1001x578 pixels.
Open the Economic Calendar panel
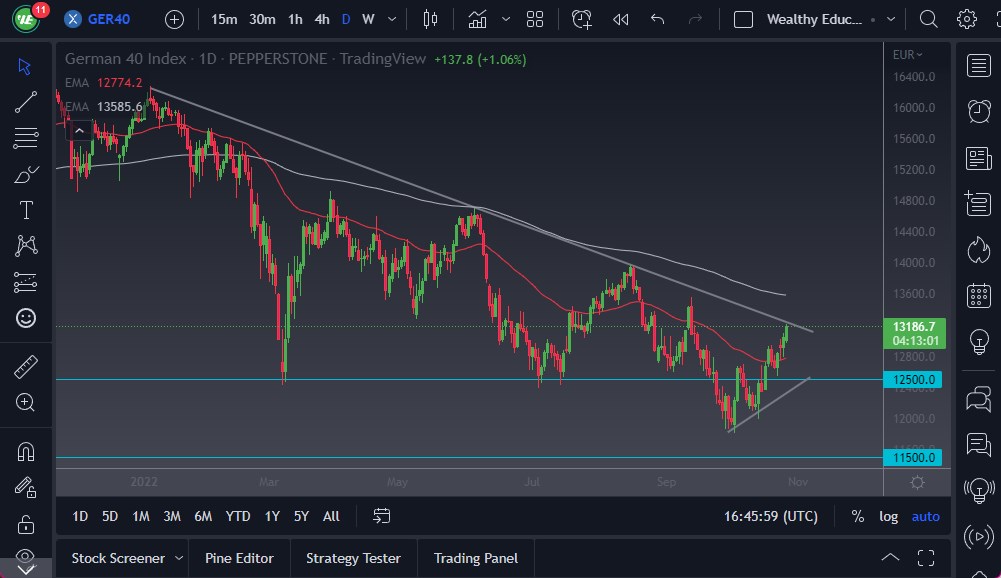point(977,296)
